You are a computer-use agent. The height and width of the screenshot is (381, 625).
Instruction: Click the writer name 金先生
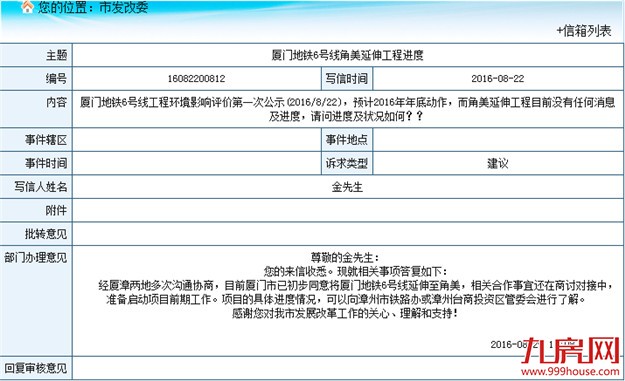click(347, 187)
